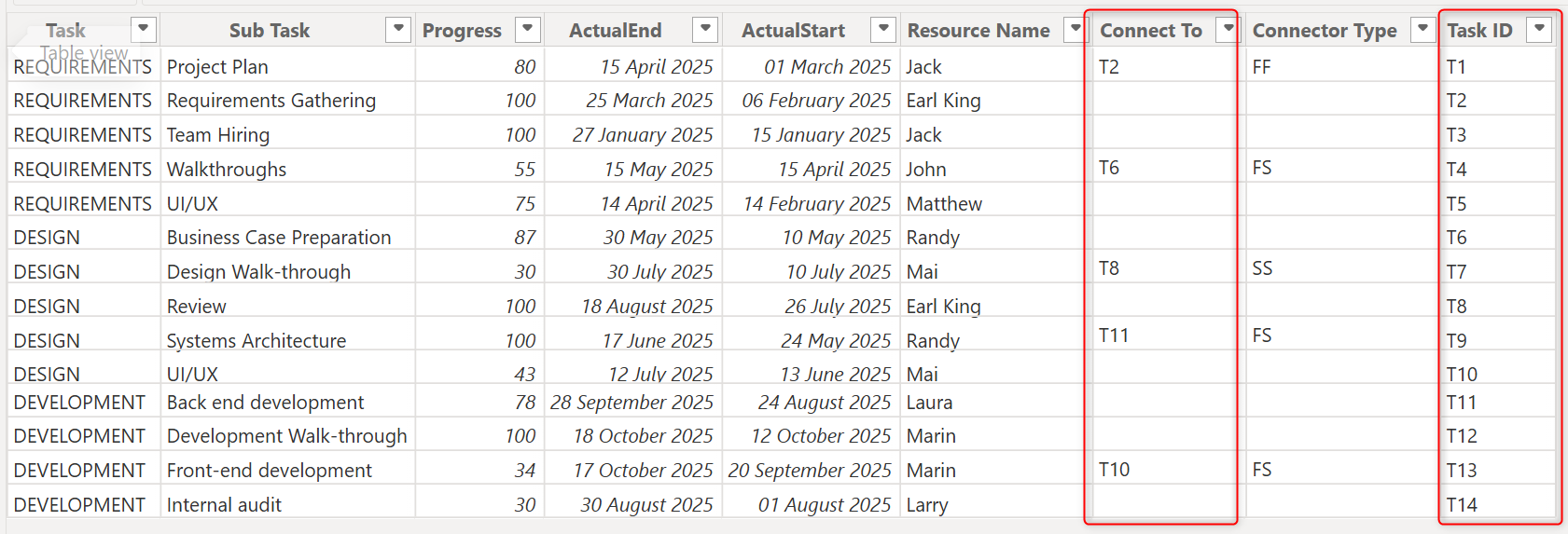Select the Laura resource name cell
Viewport: 1568px width, 534px height.
(929, 403)
